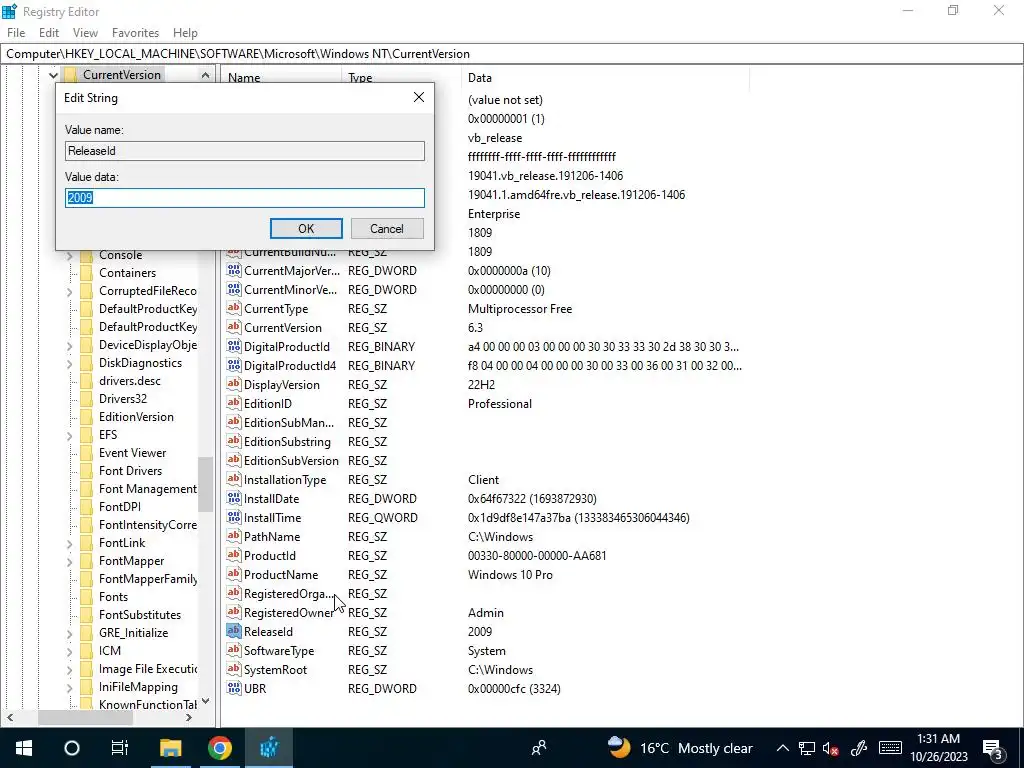Open the Help menu
Screen dimensions: 1024x768
pos(185,33)
